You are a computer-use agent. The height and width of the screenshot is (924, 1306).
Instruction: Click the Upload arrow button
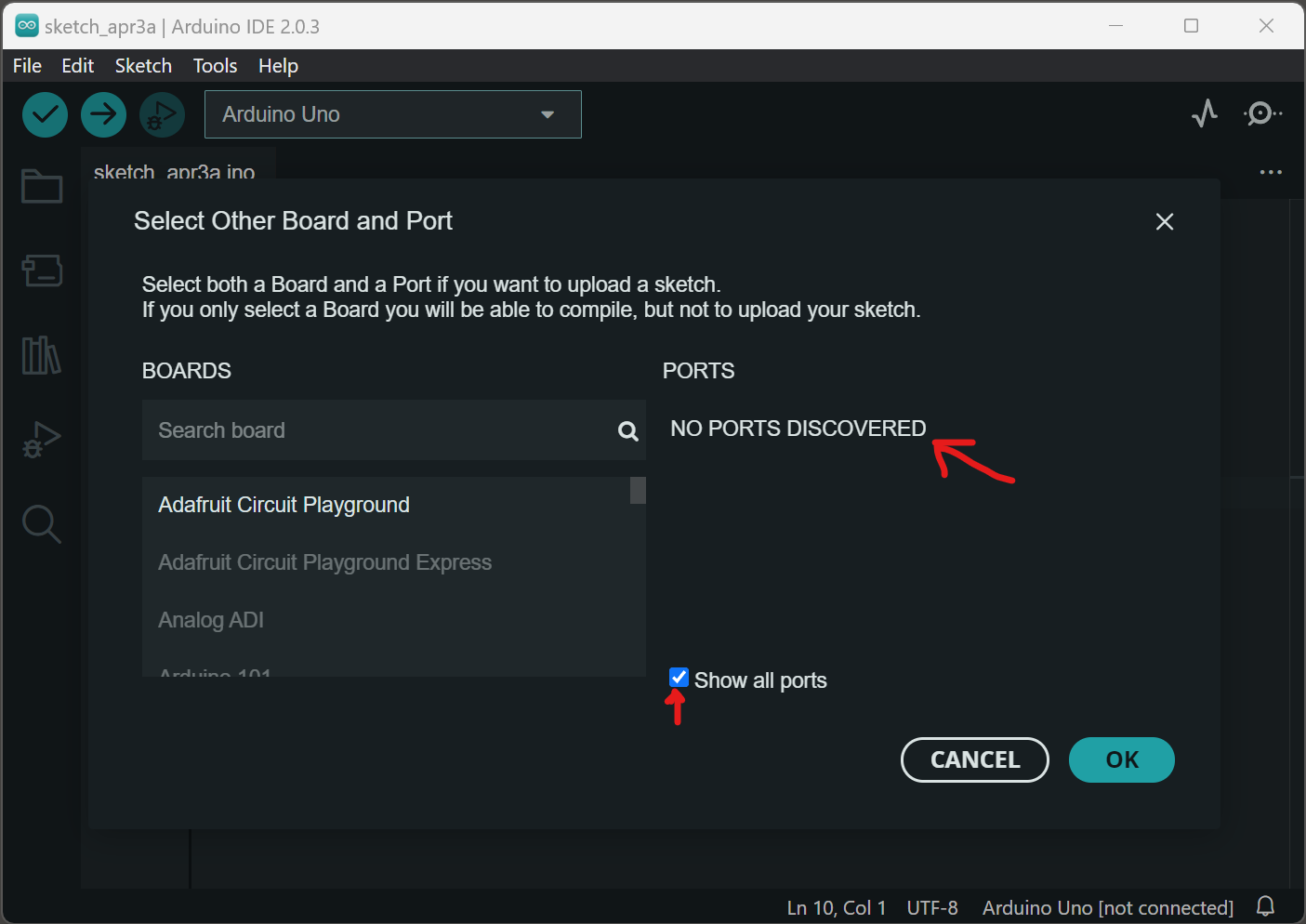[103, 115]
